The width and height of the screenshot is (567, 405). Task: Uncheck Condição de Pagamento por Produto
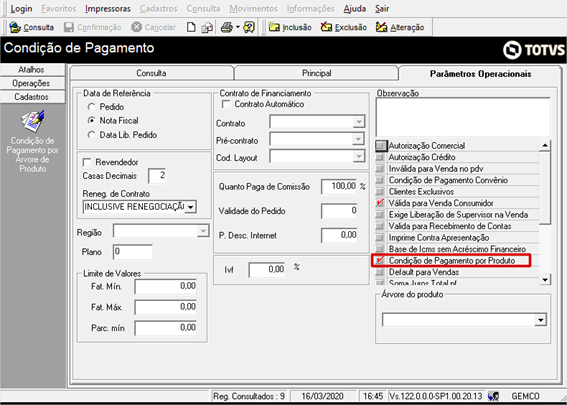[x=380, y=261]
